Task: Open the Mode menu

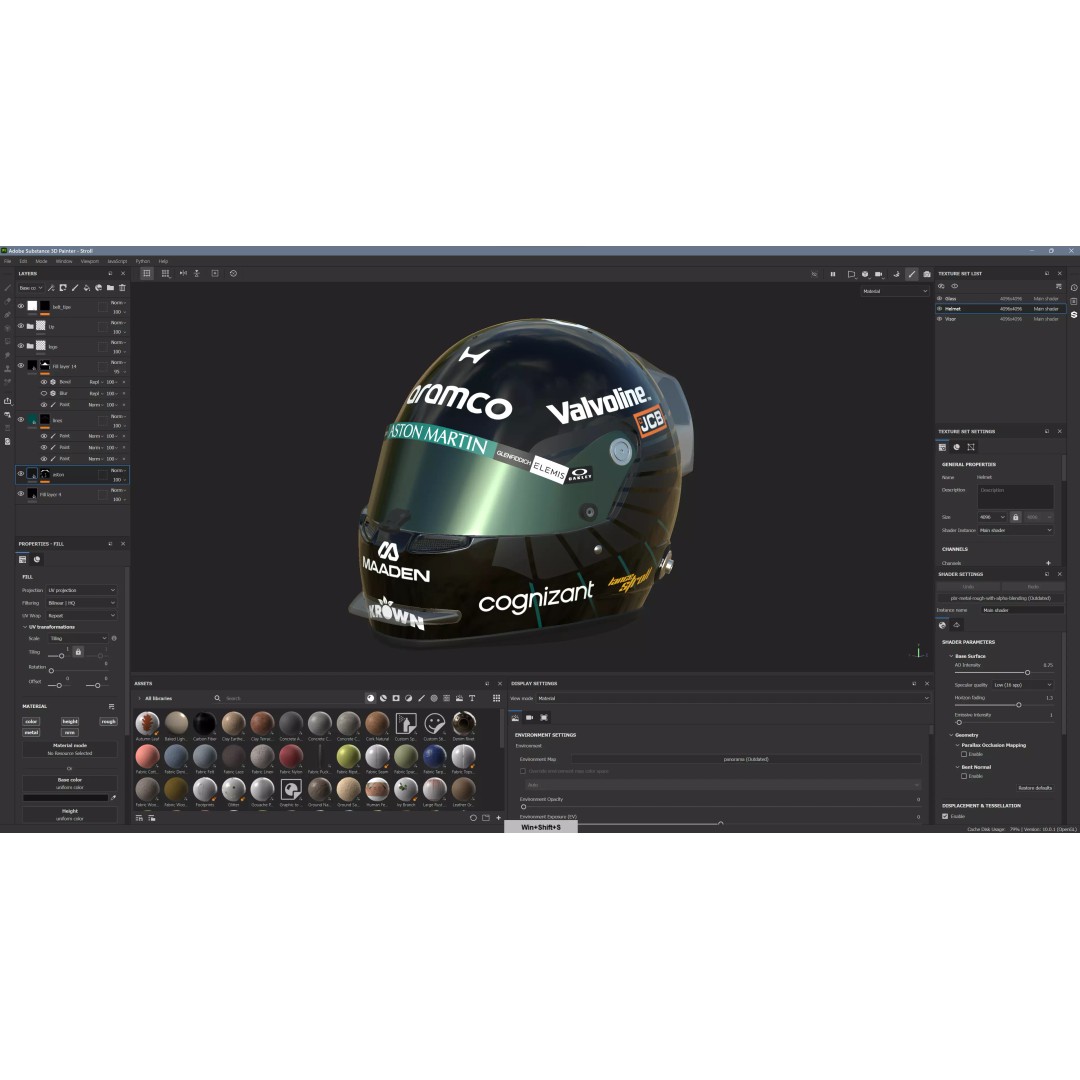Action: tap(41, 262)
